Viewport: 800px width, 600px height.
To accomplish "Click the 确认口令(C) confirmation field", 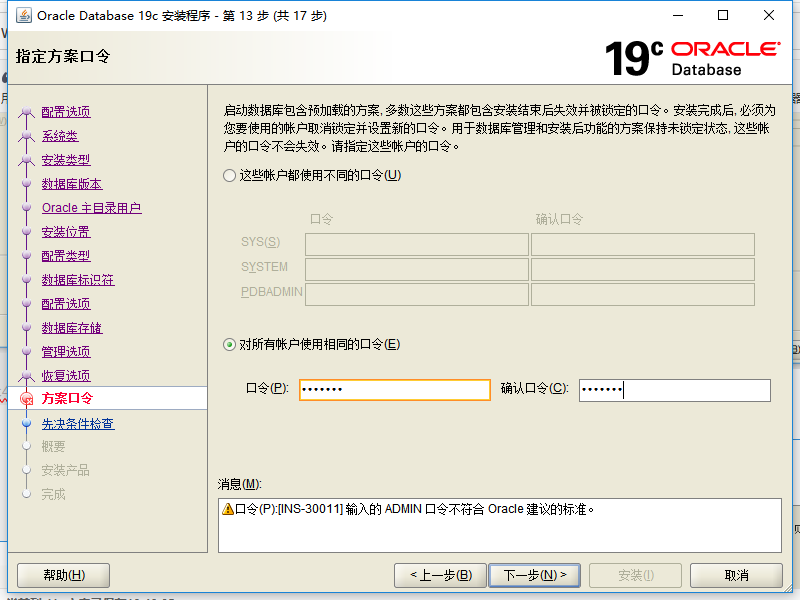I will [674, 390].
